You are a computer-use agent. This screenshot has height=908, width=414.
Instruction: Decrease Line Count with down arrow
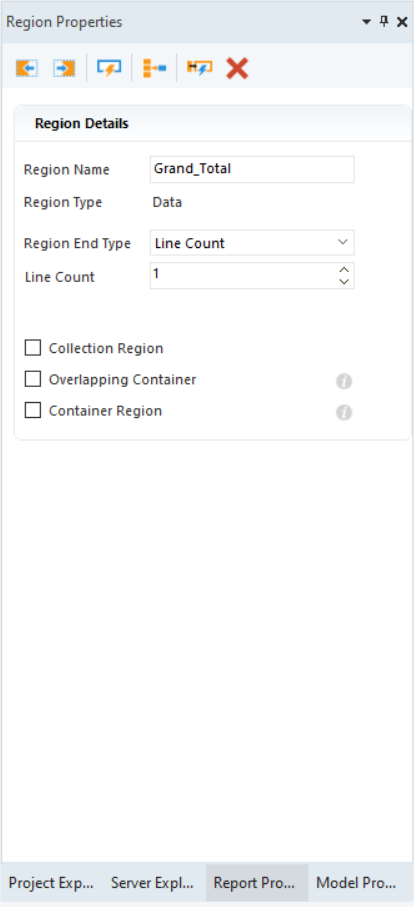[x=344, y=281]
